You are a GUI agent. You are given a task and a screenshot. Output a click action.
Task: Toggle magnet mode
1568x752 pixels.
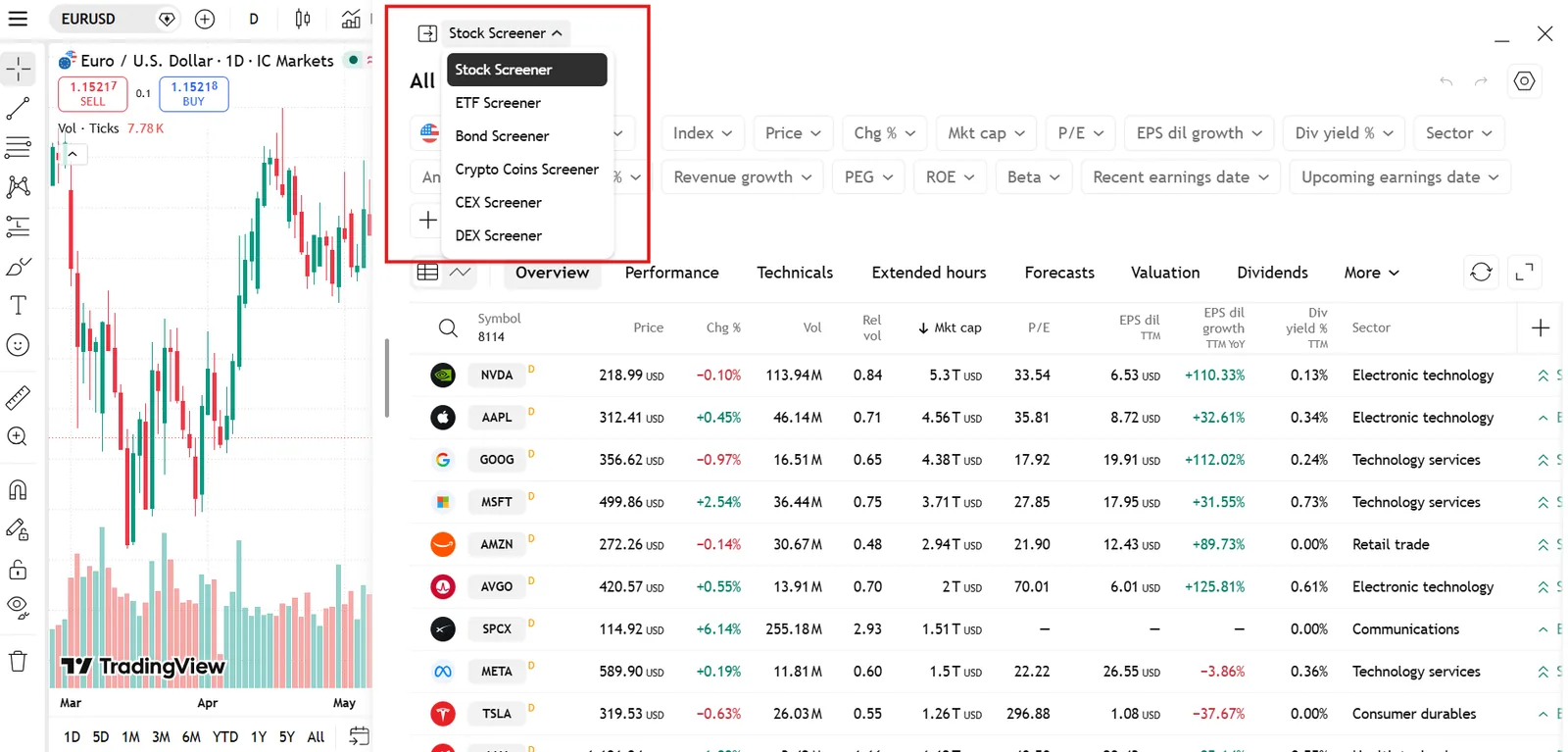tap(18, 490)
